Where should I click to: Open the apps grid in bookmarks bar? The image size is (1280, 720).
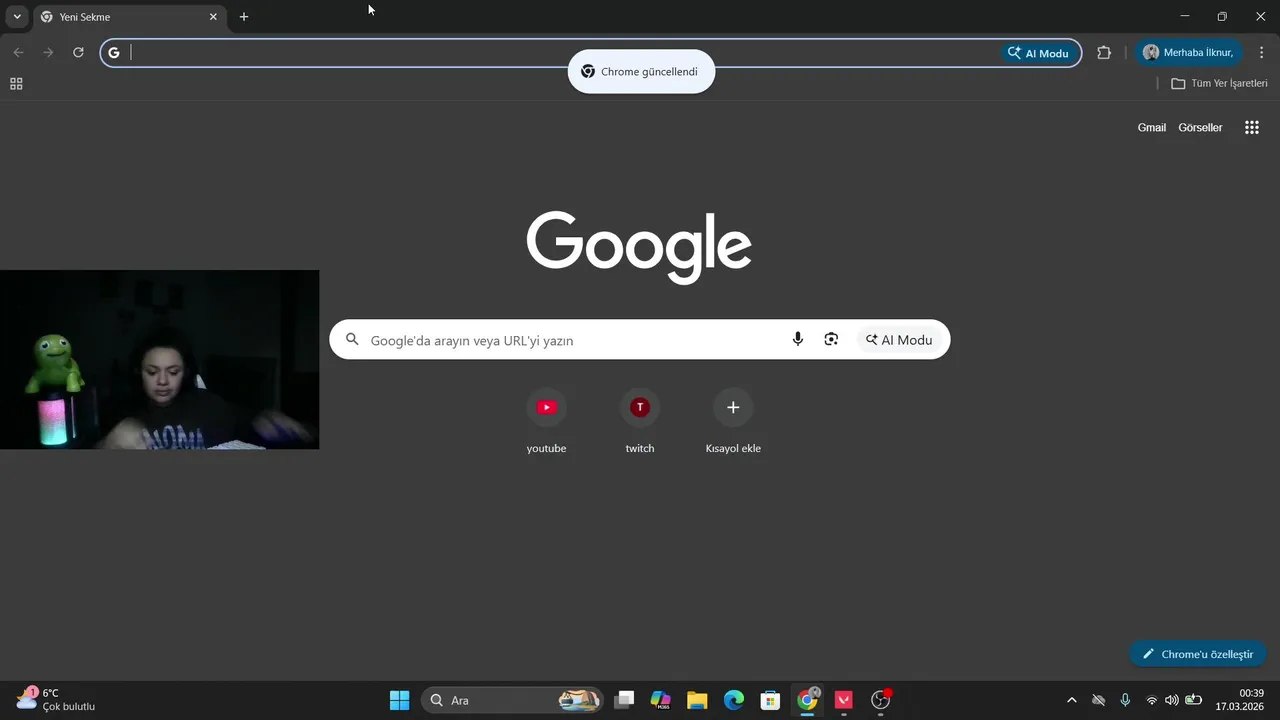(16, 84)
